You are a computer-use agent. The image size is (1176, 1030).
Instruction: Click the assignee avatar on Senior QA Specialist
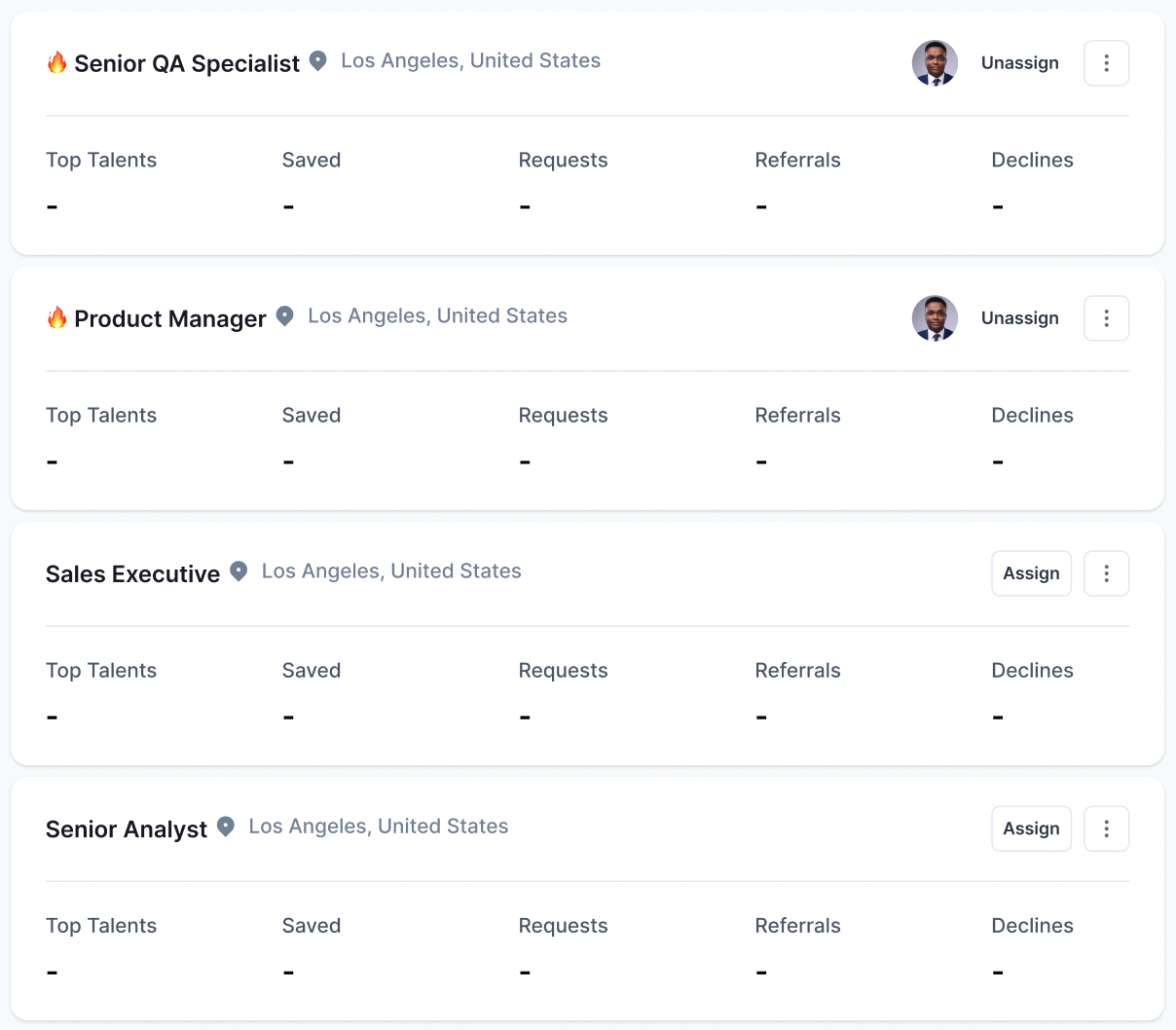point(935,63)
